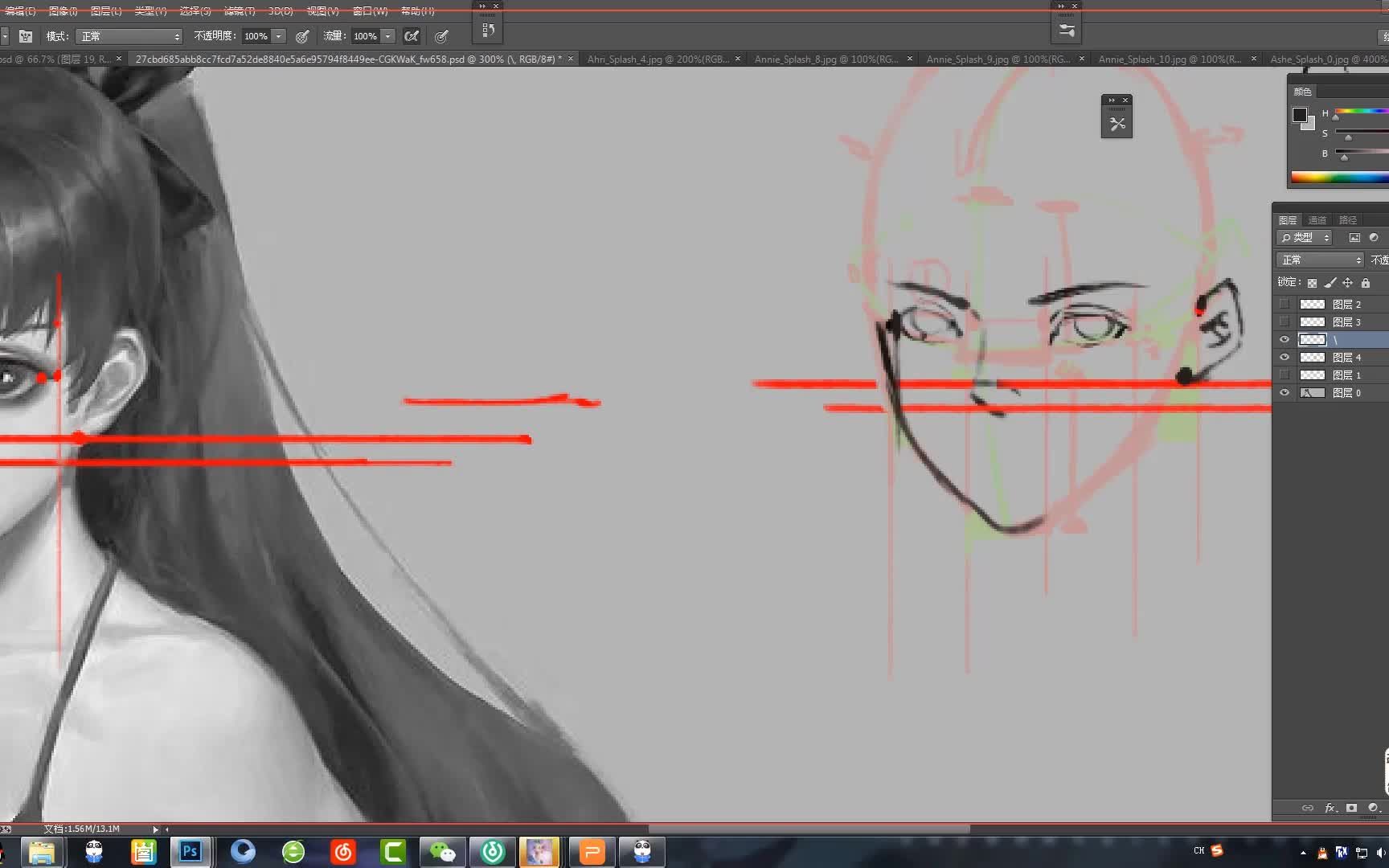
Task: Click the foreground color swatch
Action: coord(1299,115)
